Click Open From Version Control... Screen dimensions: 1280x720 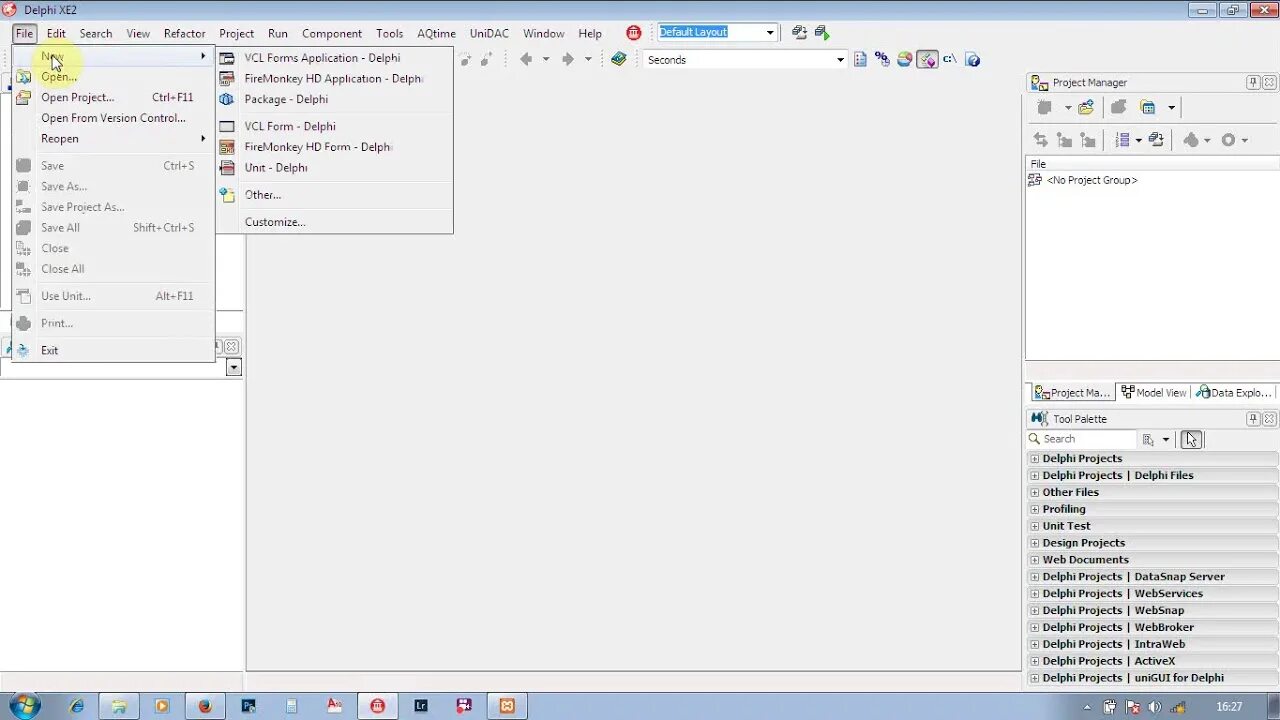[113, 118]
